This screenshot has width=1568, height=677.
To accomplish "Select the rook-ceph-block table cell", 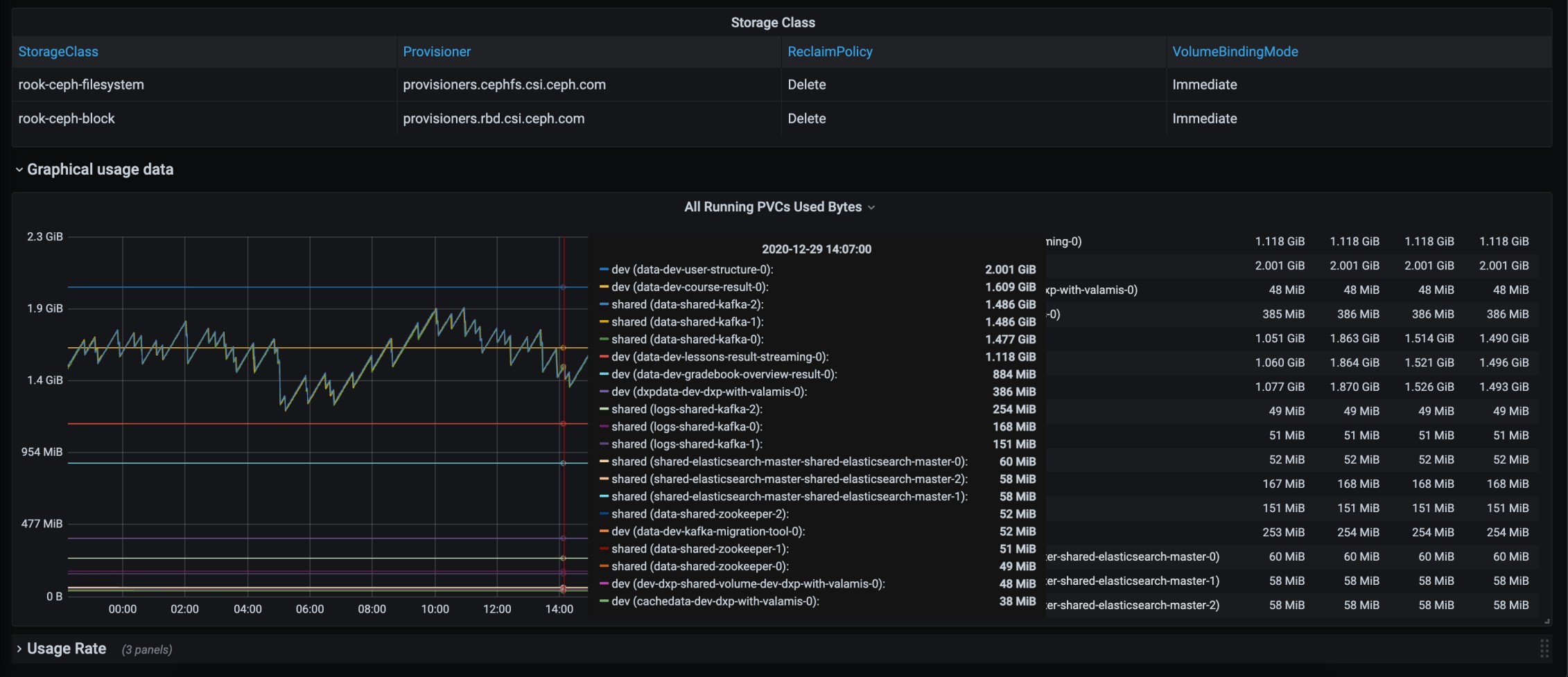I will 67,119.
